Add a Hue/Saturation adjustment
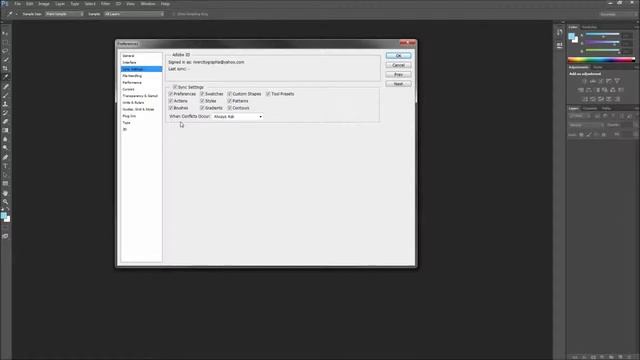 coord(580,90)
